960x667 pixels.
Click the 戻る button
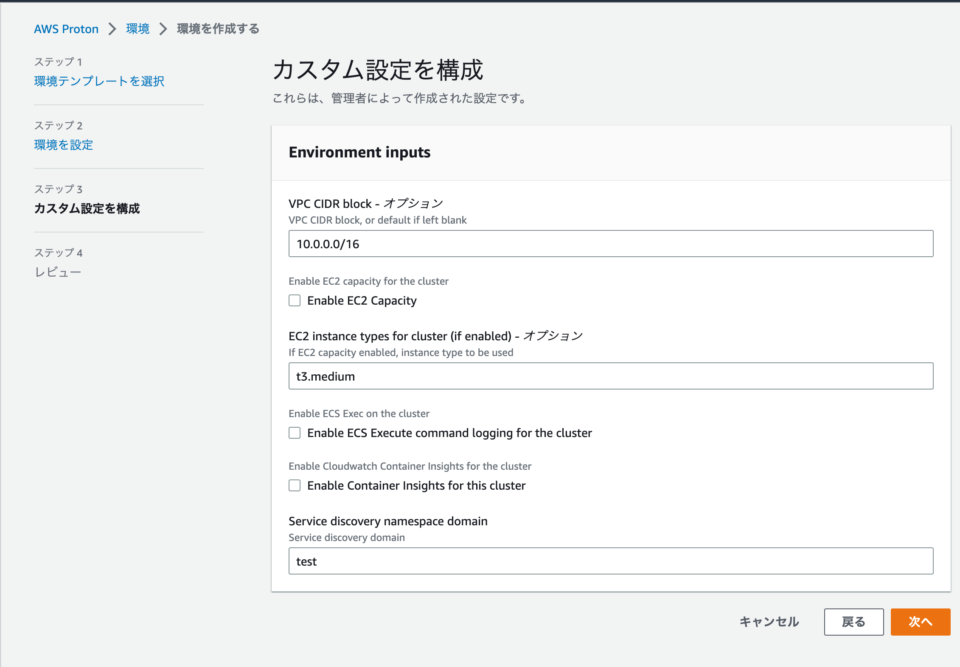853,622
